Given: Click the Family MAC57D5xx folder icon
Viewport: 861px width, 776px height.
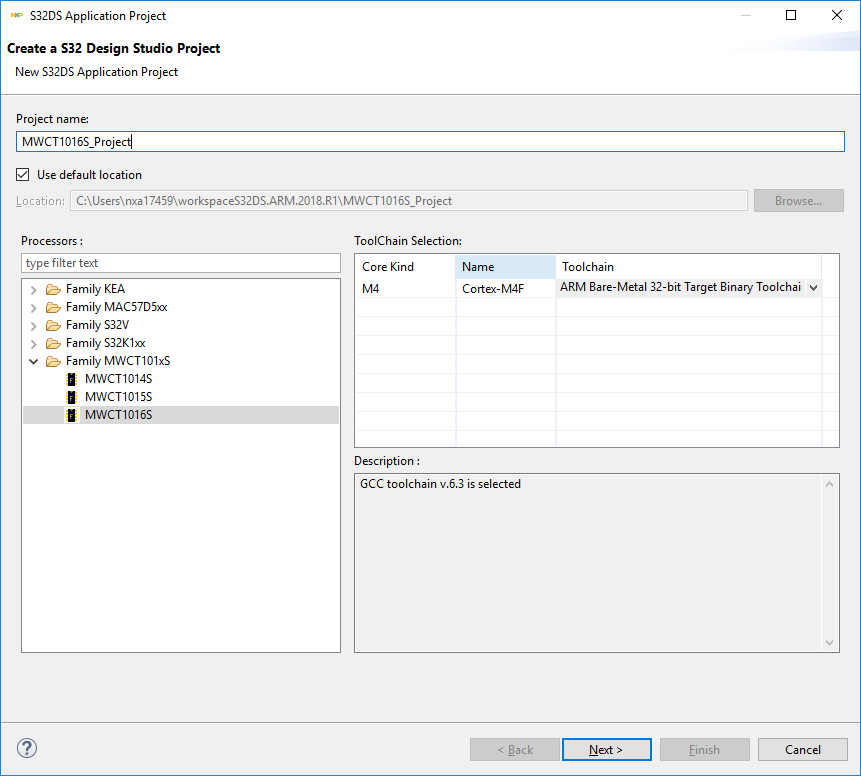Looking at the screenshot, I should [53, 307].
